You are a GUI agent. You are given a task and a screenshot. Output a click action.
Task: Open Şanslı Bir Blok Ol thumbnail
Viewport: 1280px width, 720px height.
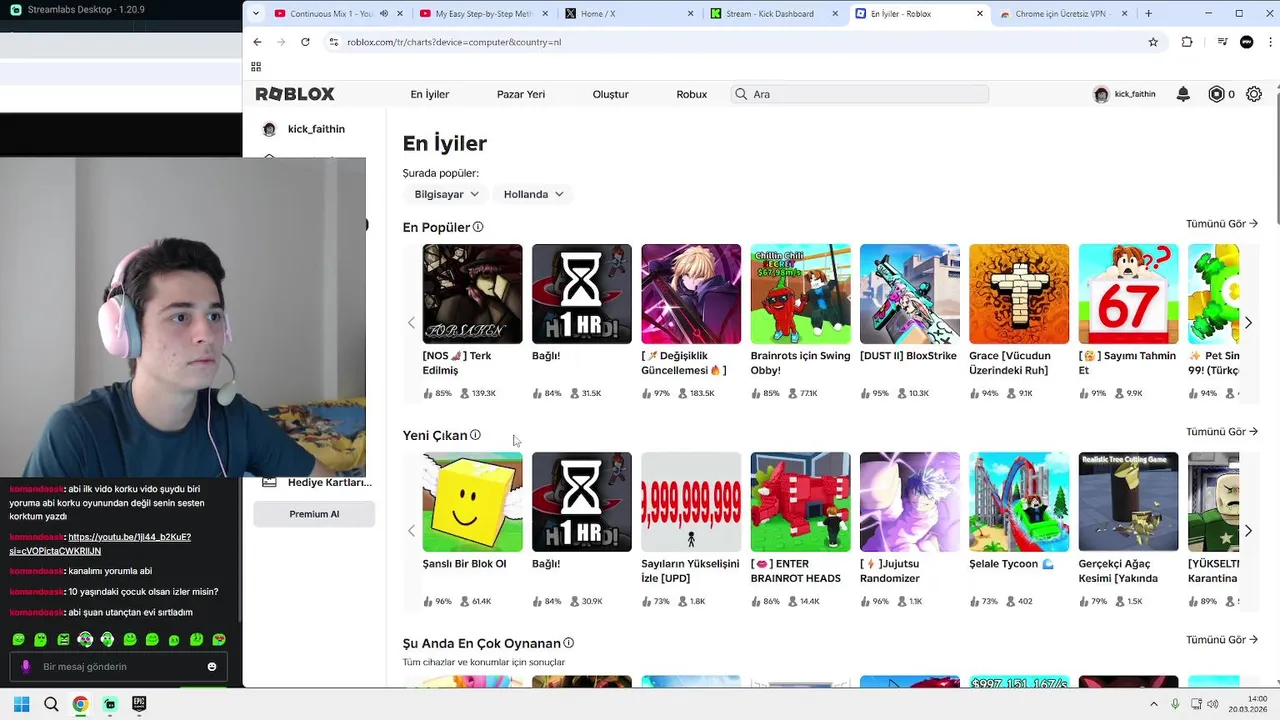(472, 502)
